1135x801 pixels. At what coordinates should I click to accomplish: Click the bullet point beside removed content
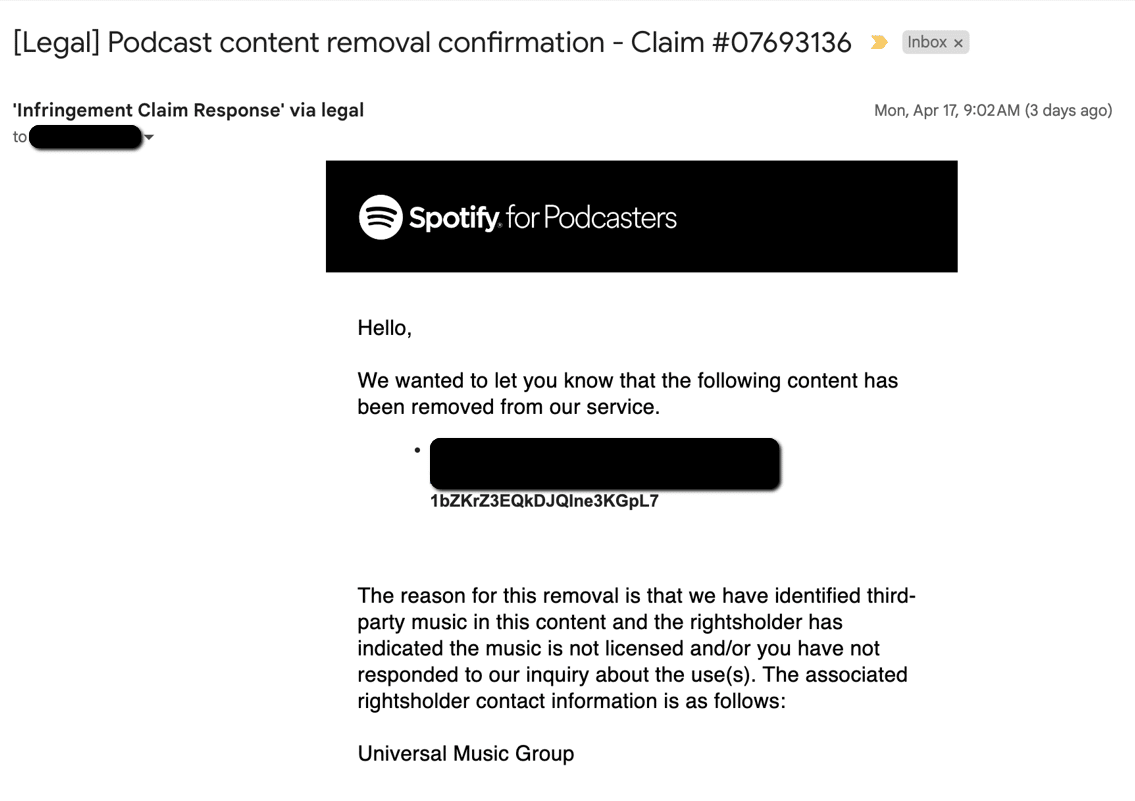(x=418, y=449)
